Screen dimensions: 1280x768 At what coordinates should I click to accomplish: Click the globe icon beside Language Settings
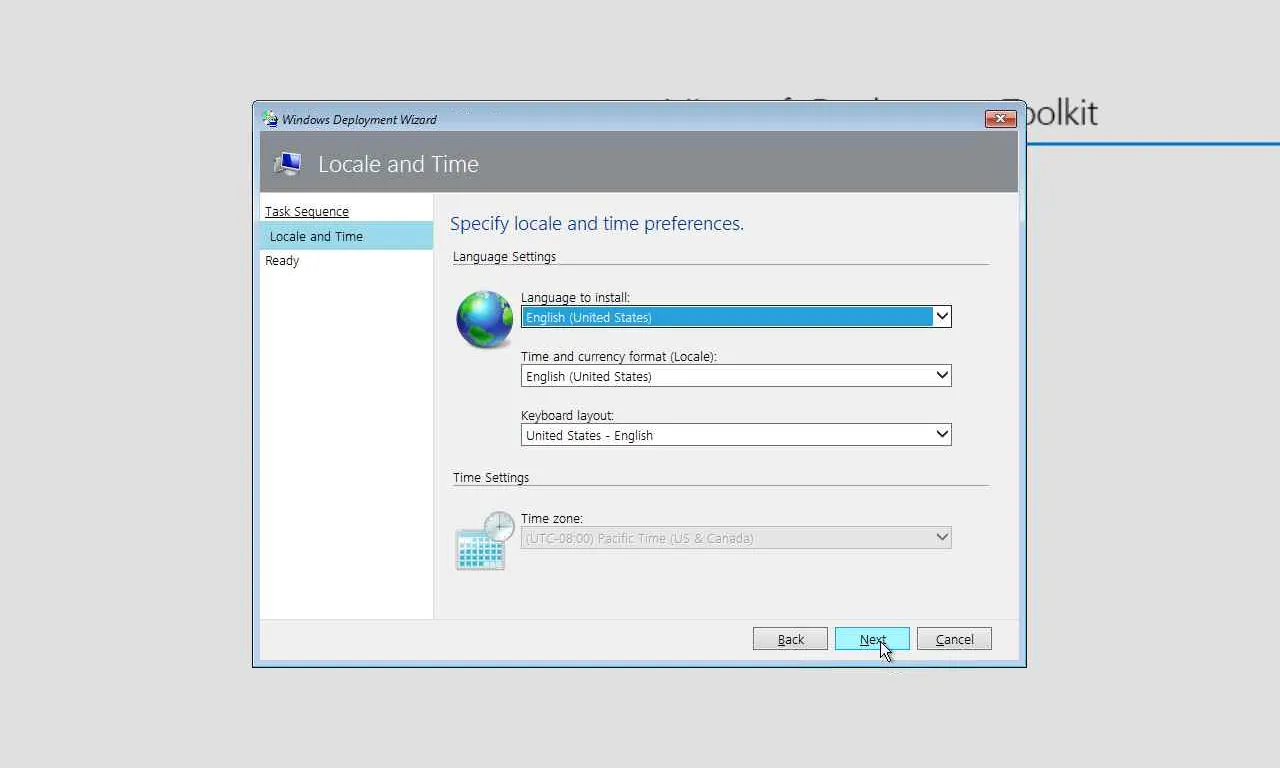(x=485, y=319)
